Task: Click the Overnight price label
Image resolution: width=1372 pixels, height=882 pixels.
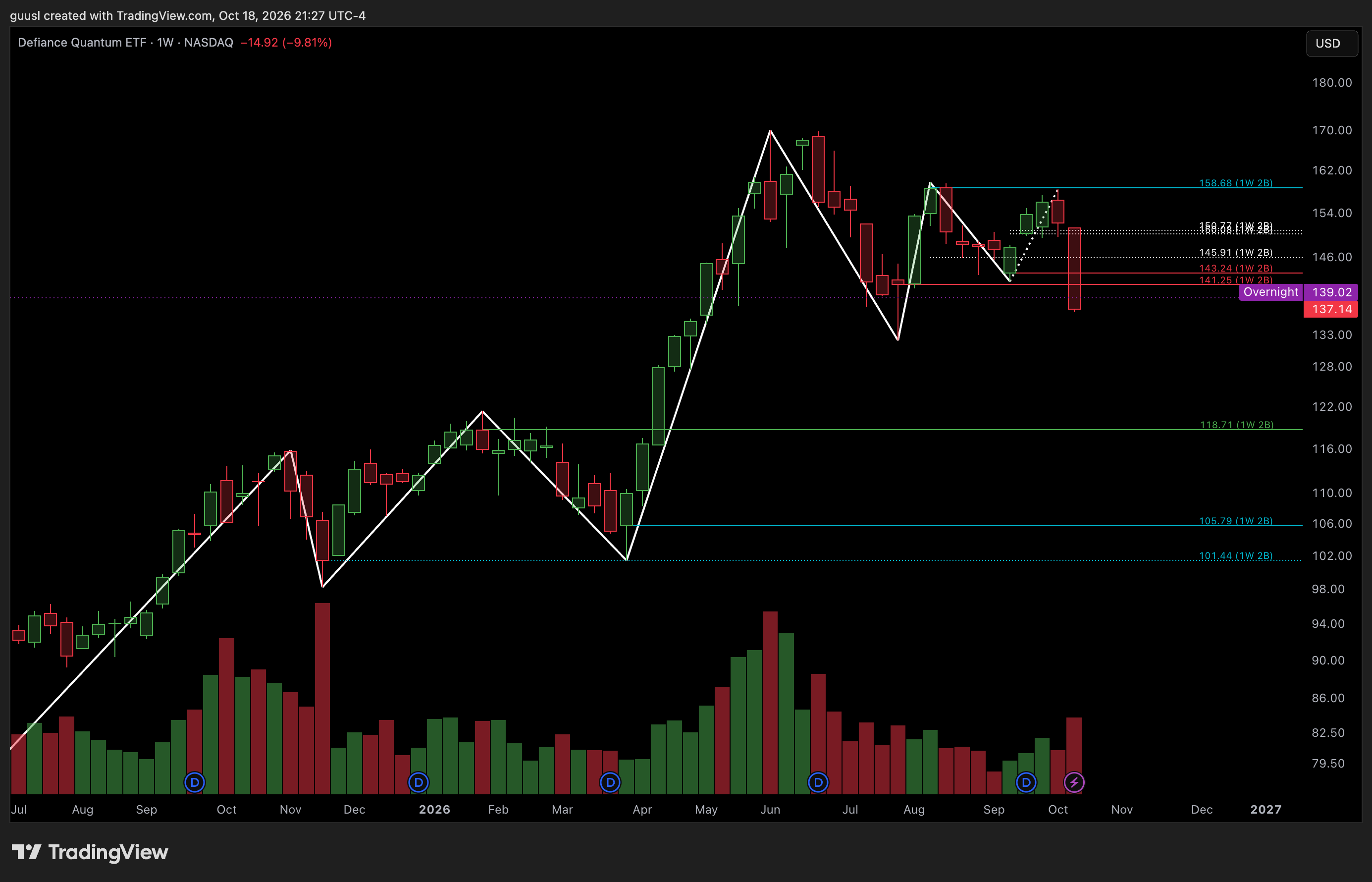Action: pyautogui.click(x=1270, y=292)
